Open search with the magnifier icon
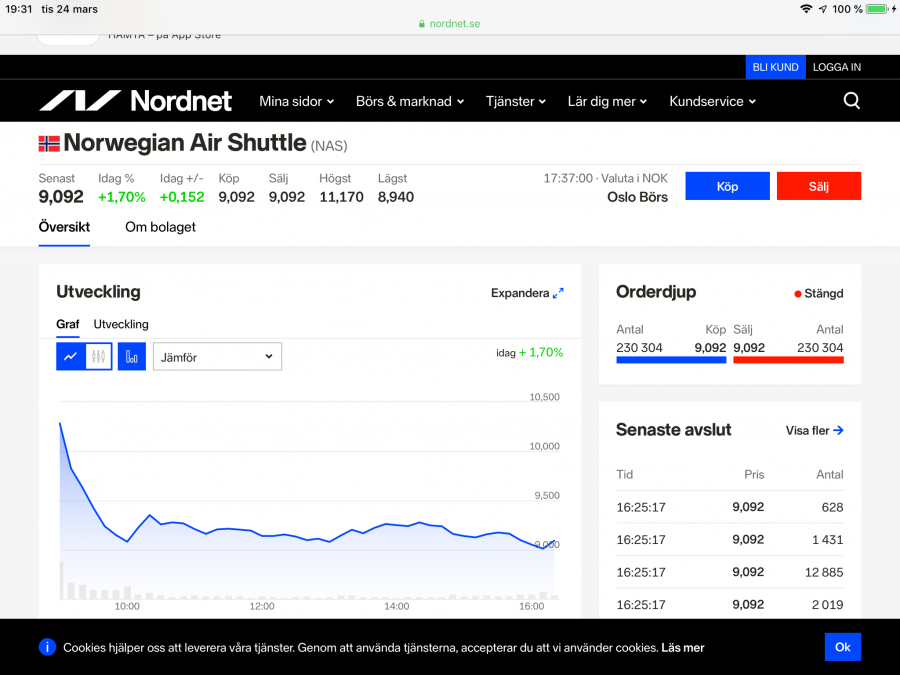900x675 pixels. click(x=851, y=101)
